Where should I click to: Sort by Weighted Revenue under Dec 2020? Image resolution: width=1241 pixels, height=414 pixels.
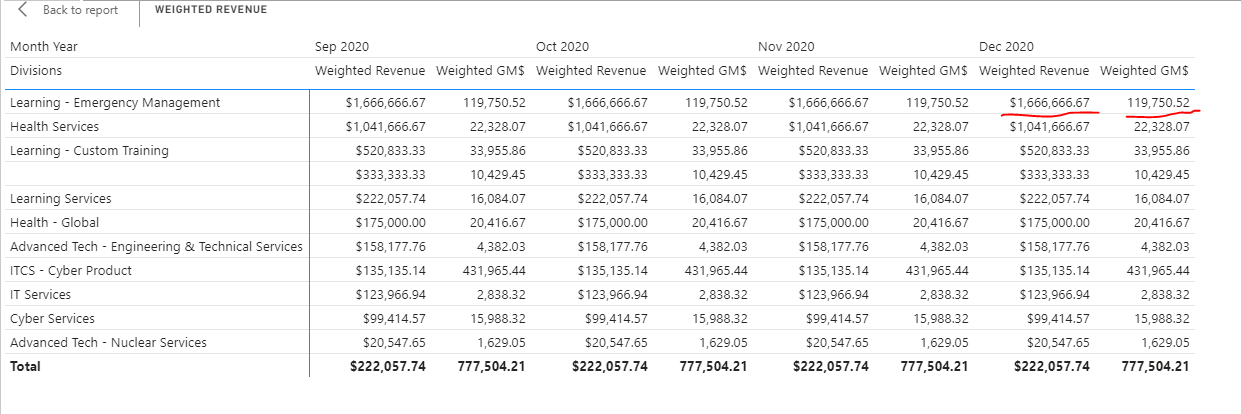click(x=1034, y=71)
